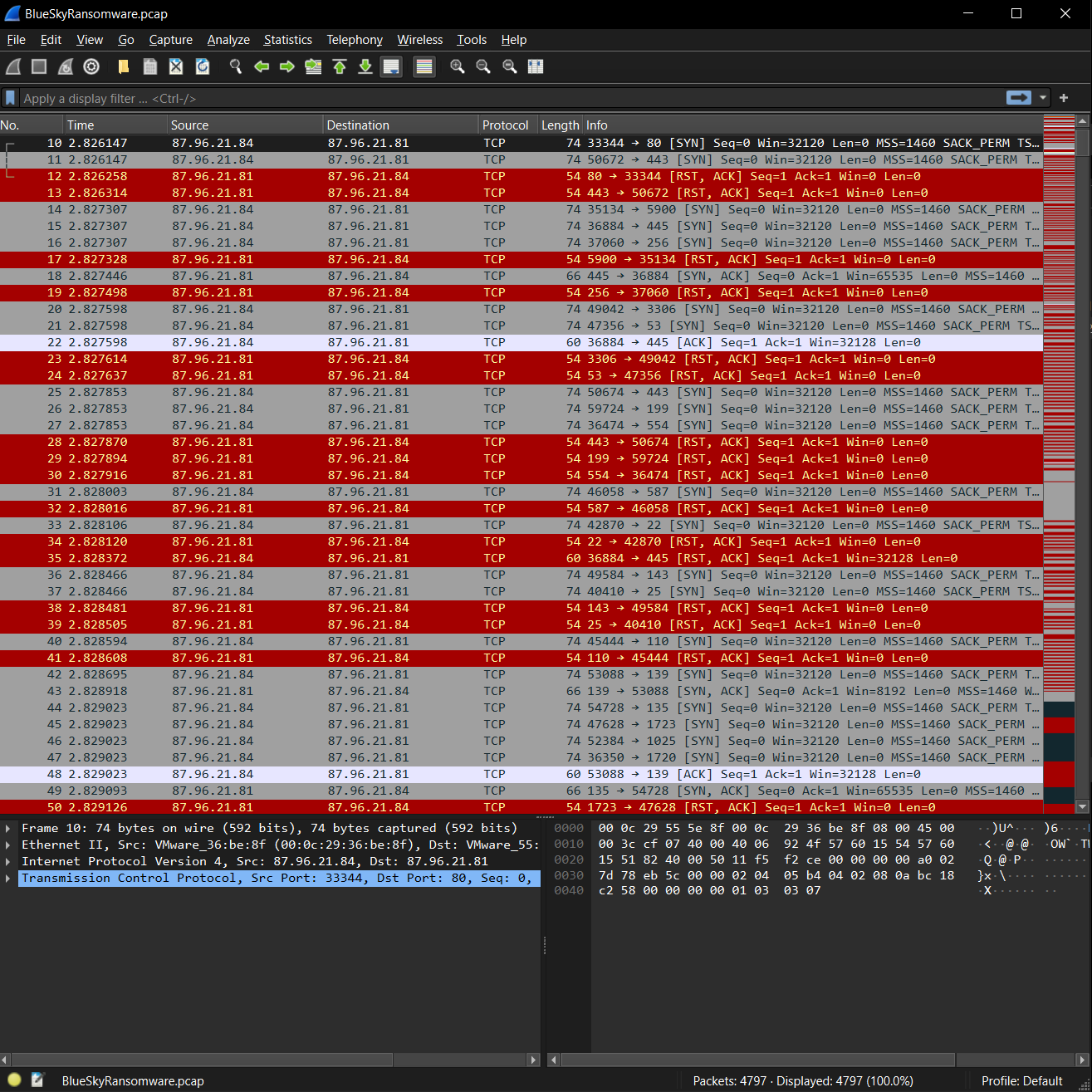Zoom out the packet text
The image size is (1092, 1092).
483,66
